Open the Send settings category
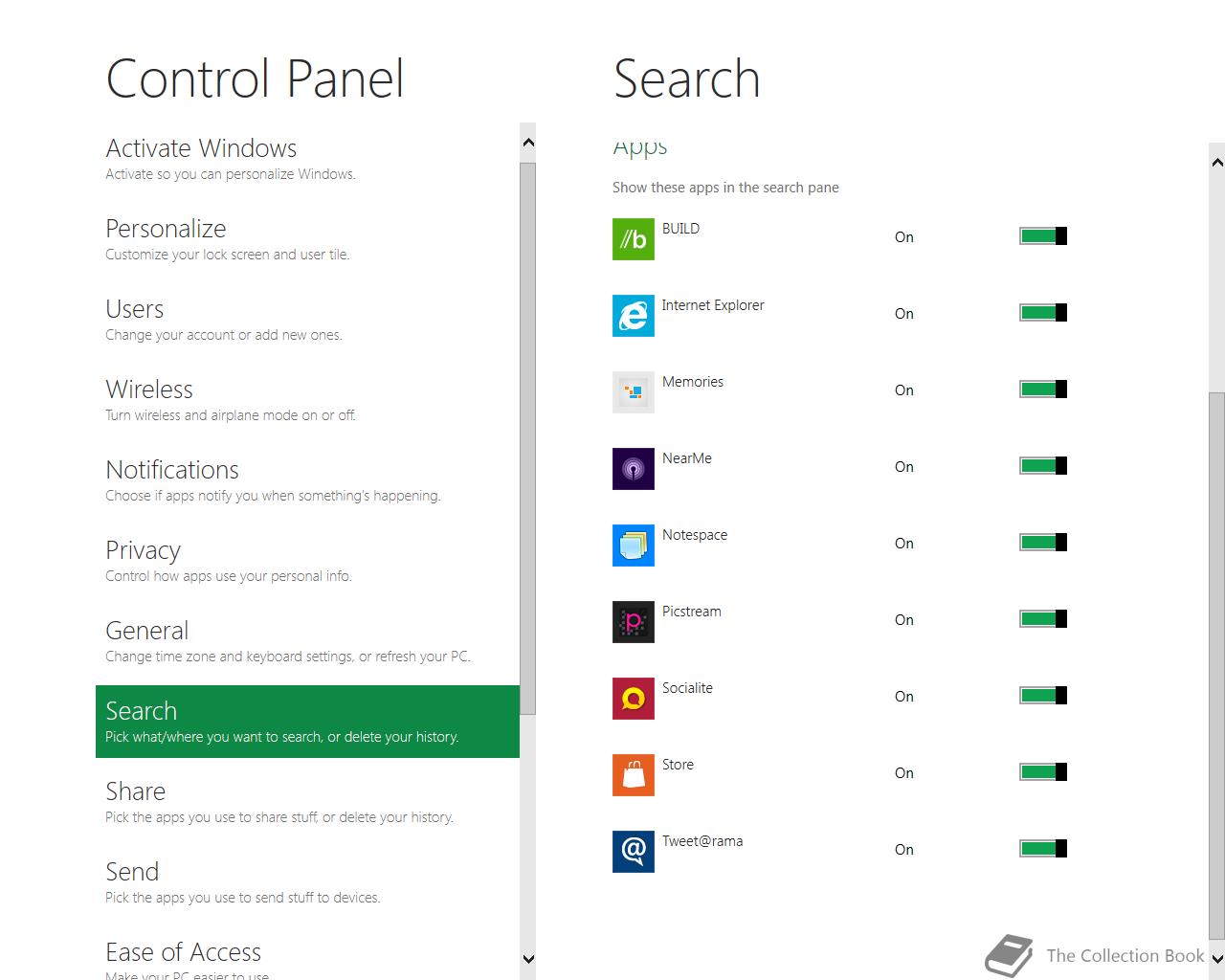Viewport: 1225px width, 980px height. click(307, 882)
